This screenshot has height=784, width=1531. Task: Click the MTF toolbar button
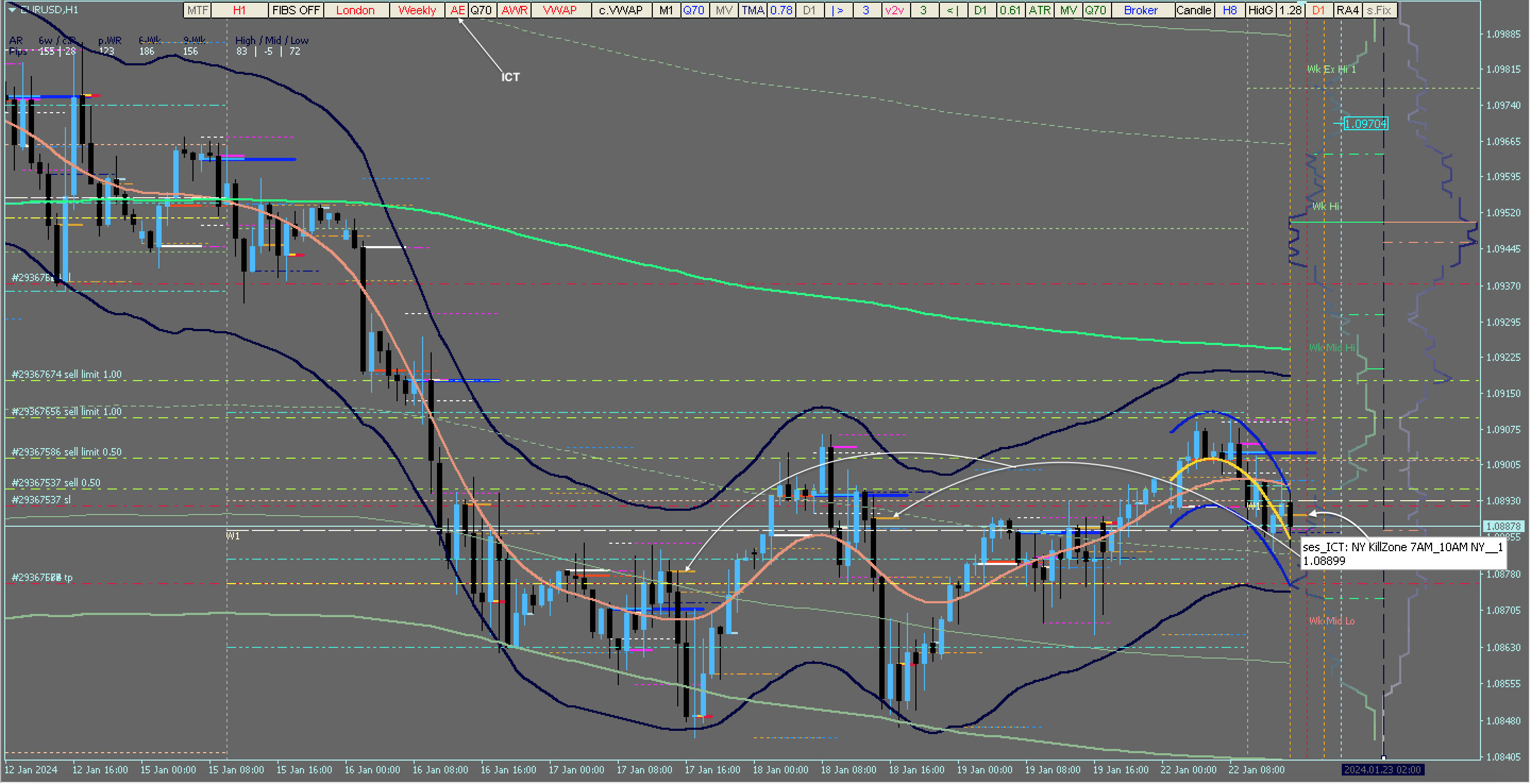(197, 10)
